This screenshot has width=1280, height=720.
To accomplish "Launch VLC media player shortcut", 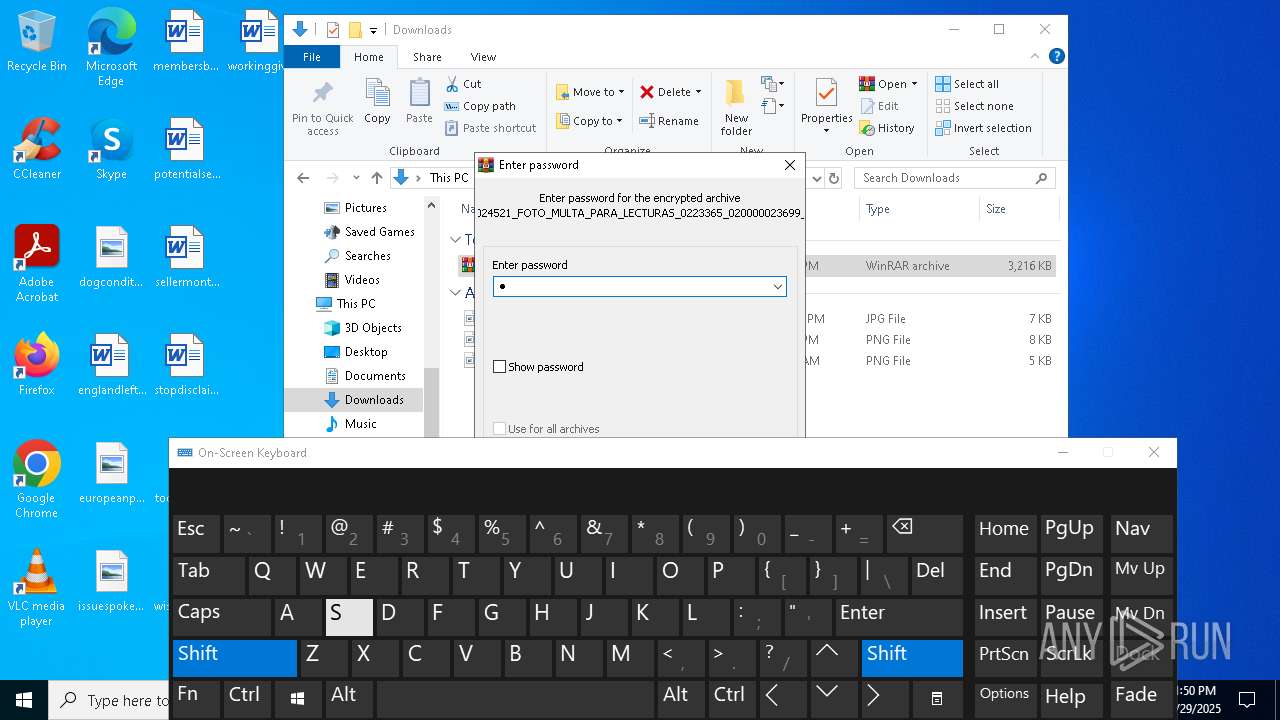I will 37,588.
